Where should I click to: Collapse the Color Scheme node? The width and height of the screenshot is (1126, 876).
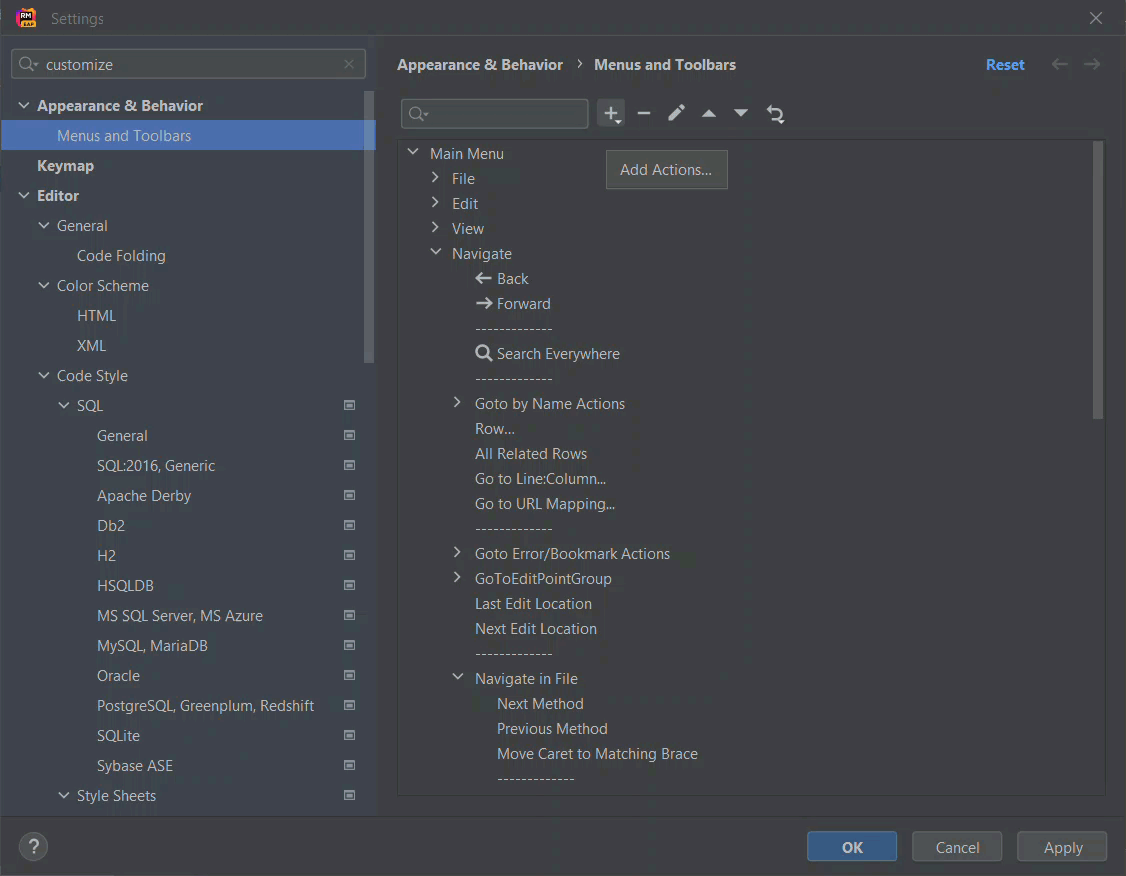tap(44, 286)
